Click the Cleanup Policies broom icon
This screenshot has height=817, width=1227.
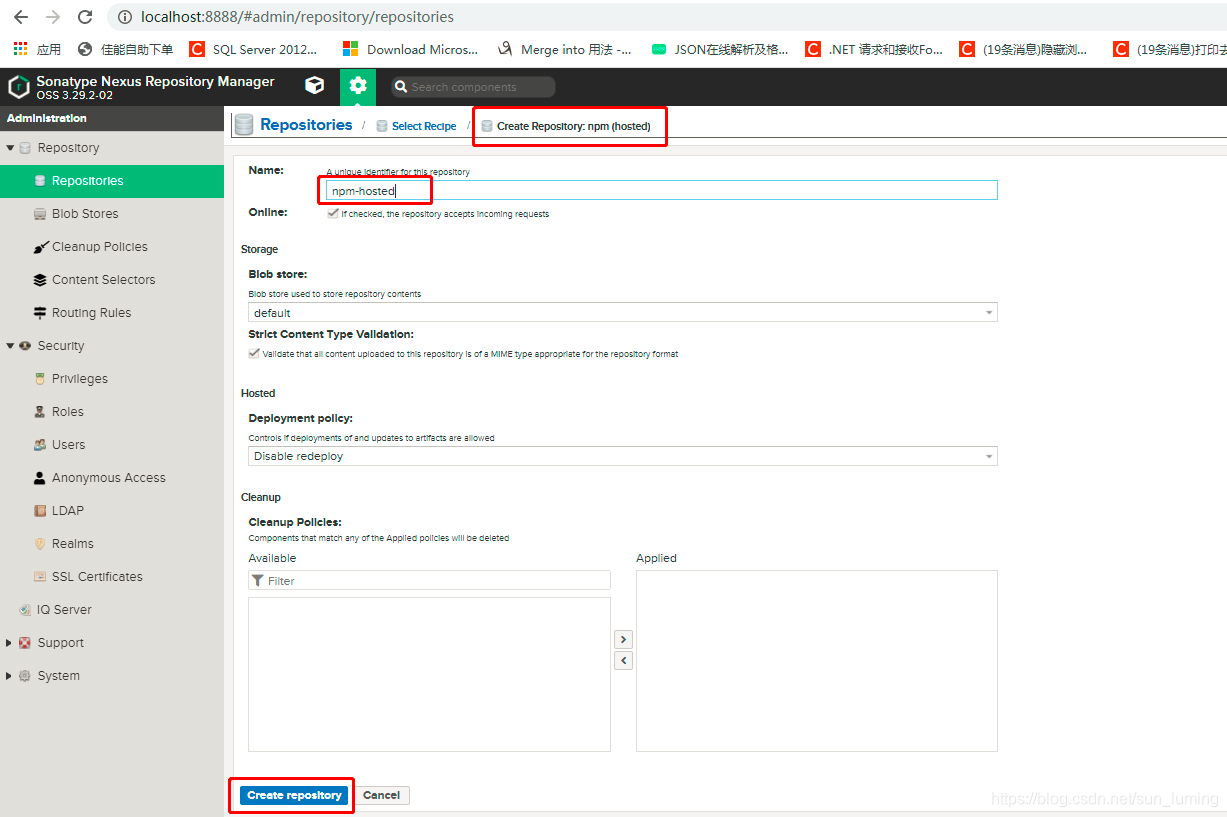point(40,247)
